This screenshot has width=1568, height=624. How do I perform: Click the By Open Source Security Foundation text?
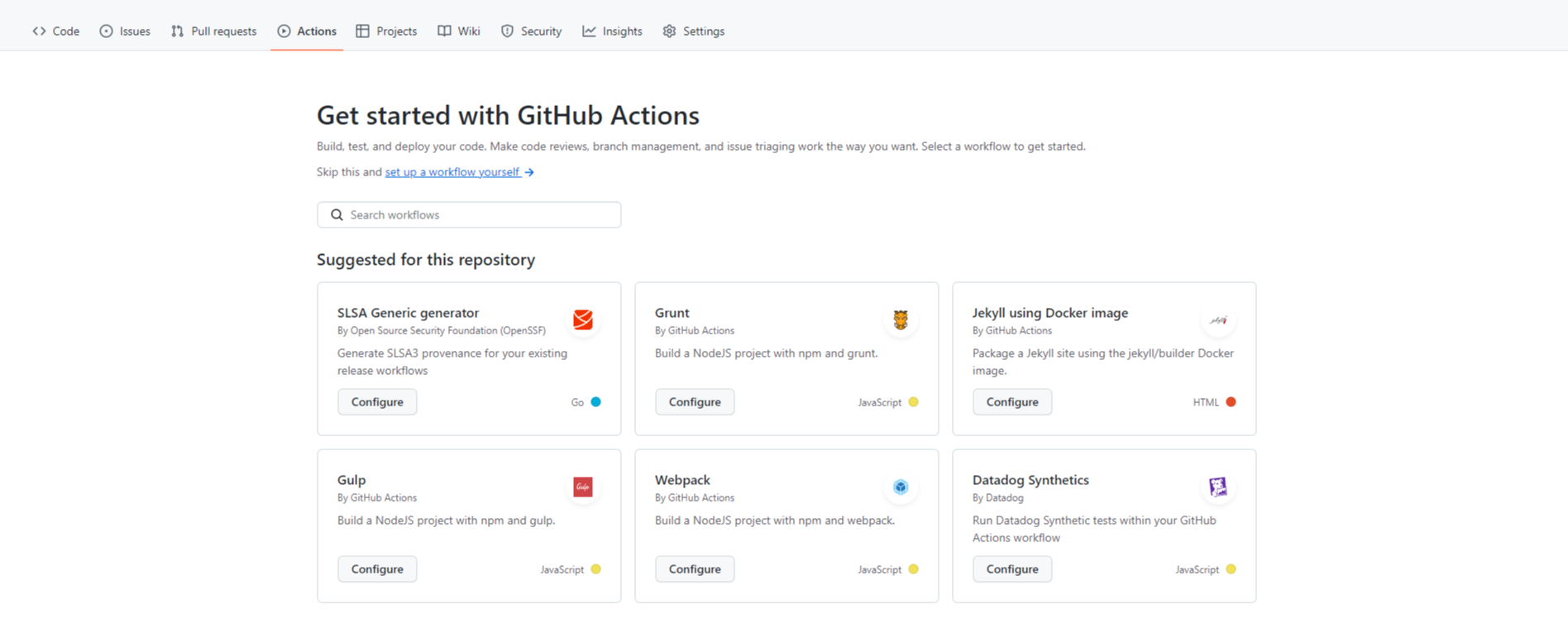click(x=442, y=331)
